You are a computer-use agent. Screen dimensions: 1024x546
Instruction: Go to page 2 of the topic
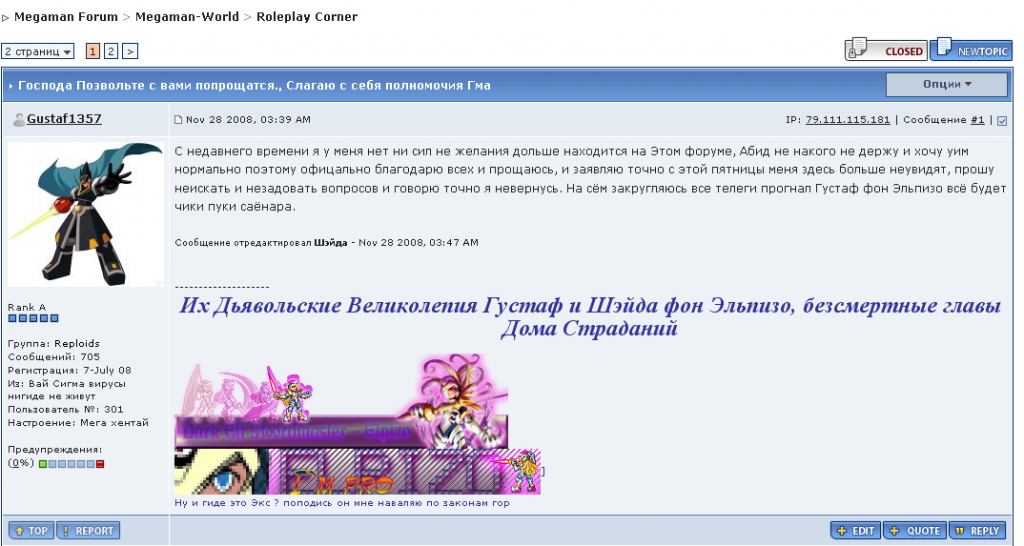coord(111,51)
